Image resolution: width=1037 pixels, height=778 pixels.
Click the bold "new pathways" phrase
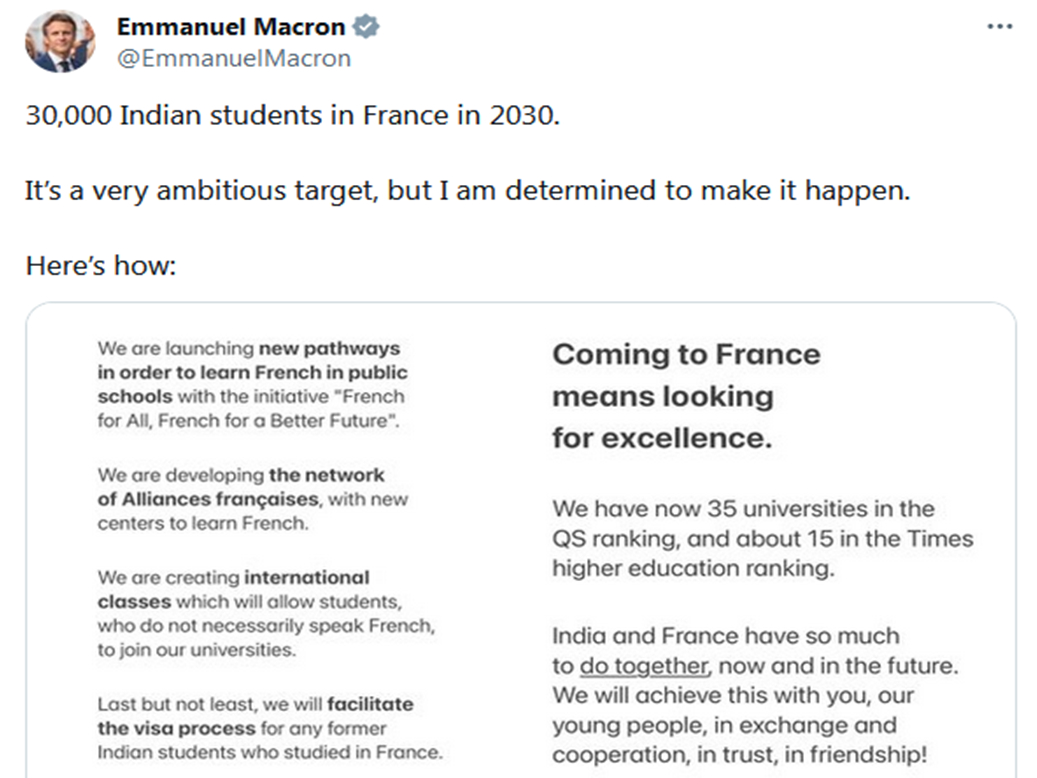[x=329, y=349]
